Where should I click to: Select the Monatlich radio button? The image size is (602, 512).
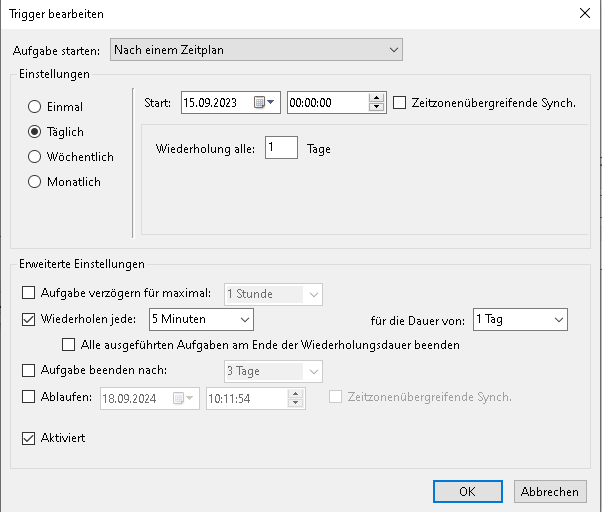pos(35,182)
